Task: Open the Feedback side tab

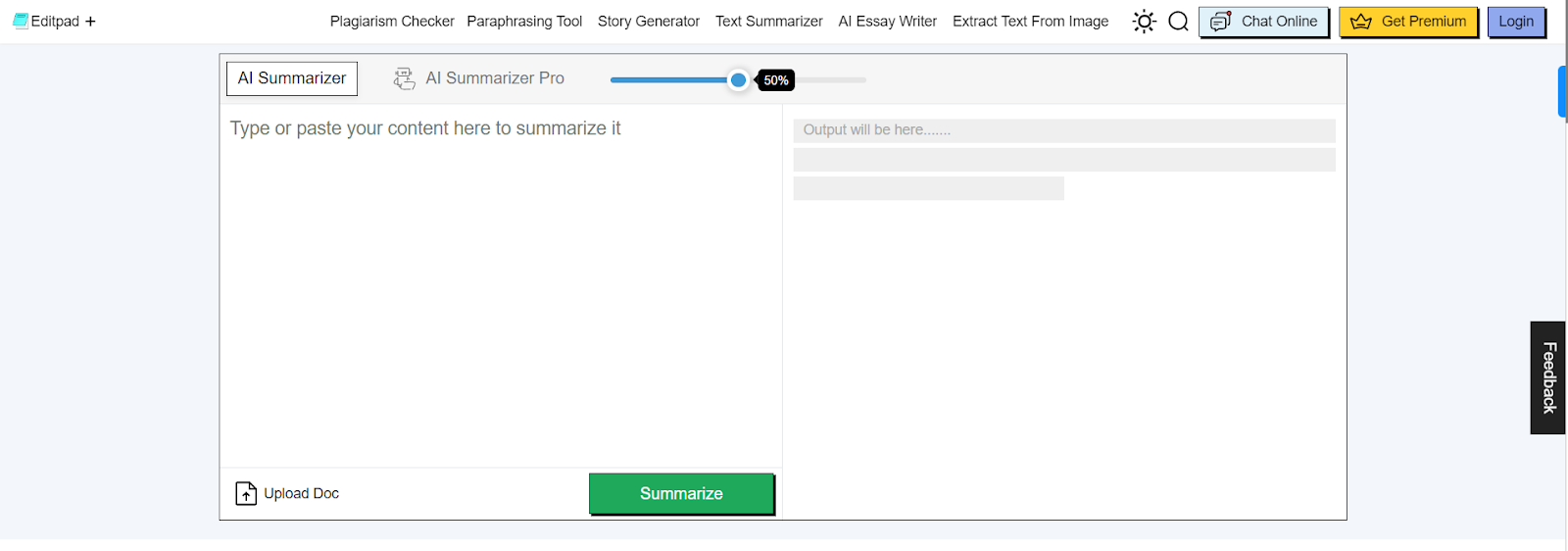Action: [1548, 377]
